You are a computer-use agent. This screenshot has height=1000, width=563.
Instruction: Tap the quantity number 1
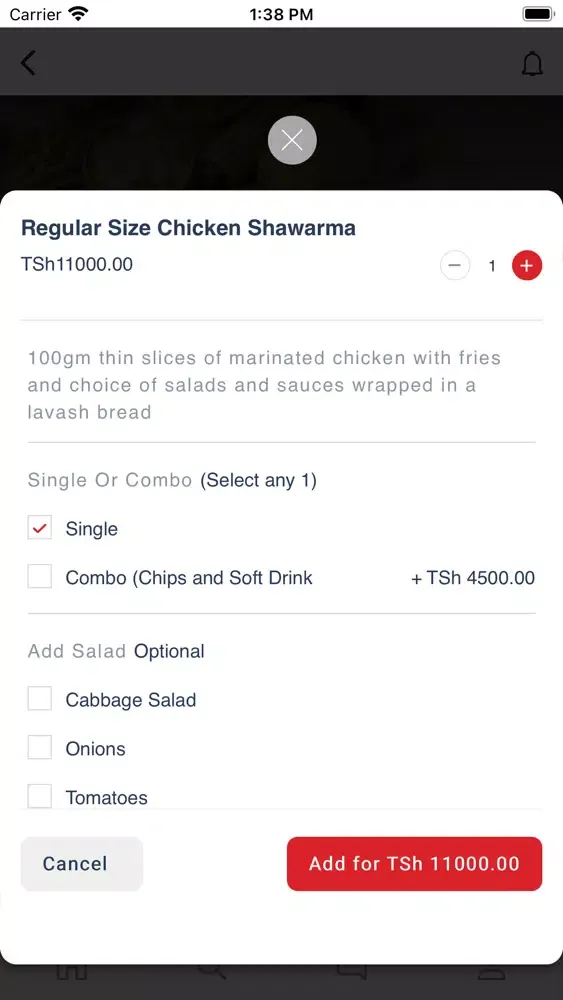click(x=492, y=267)
